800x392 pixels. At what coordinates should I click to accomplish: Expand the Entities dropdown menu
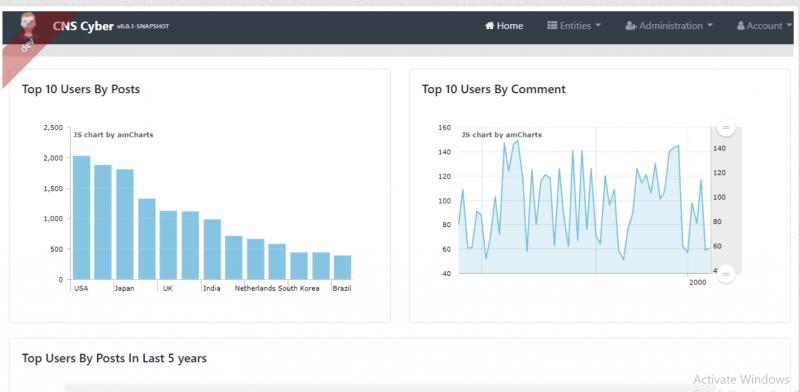pos(574,26)
